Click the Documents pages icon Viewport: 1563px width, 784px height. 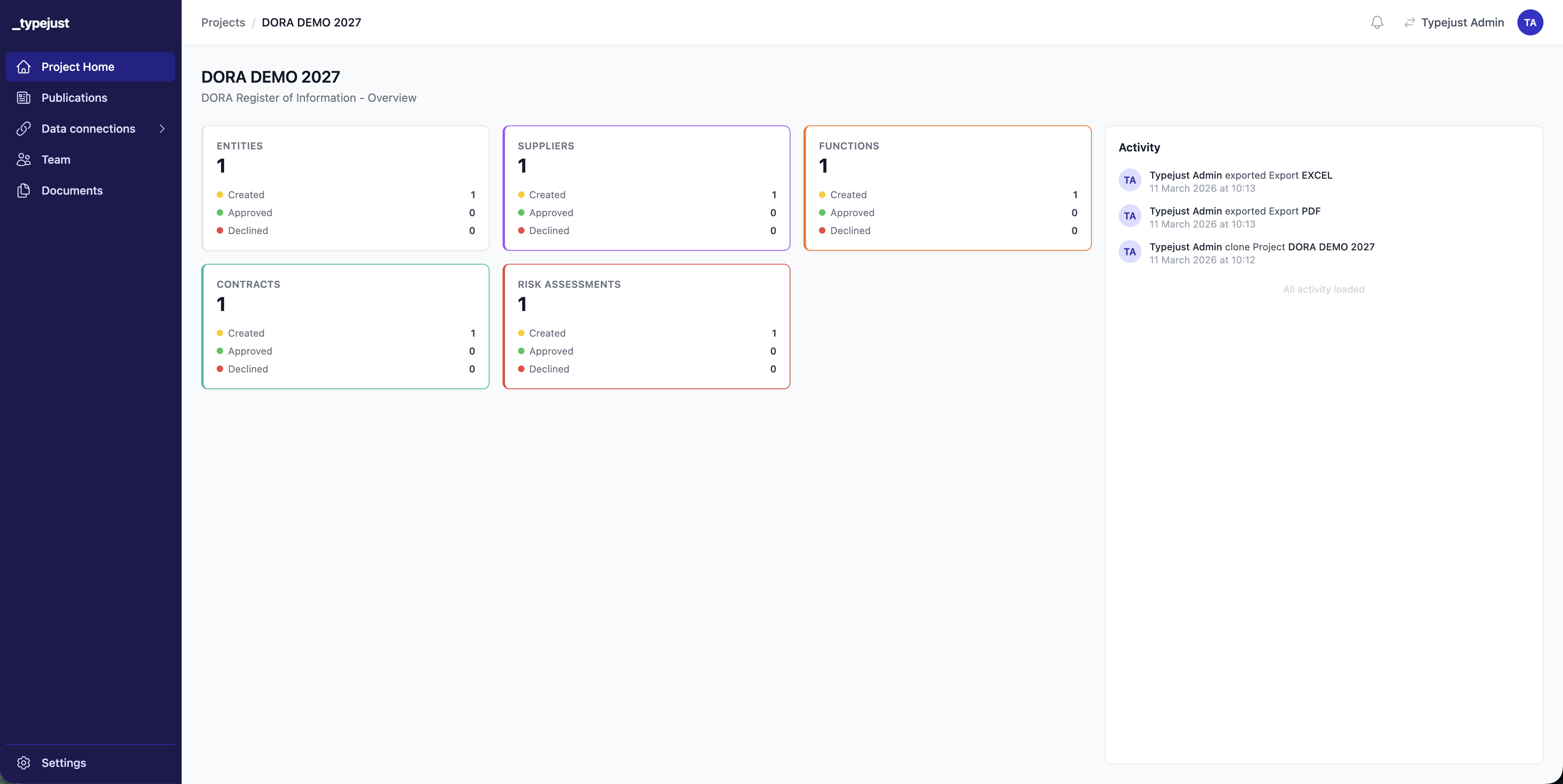(24, 191)
